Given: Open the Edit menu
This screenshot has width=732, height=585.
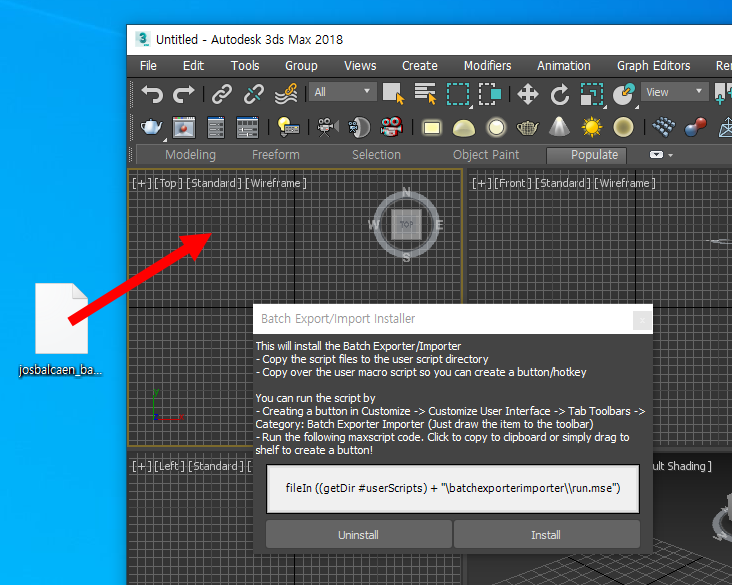Looking at the screenshot, I should pos(193,66).
